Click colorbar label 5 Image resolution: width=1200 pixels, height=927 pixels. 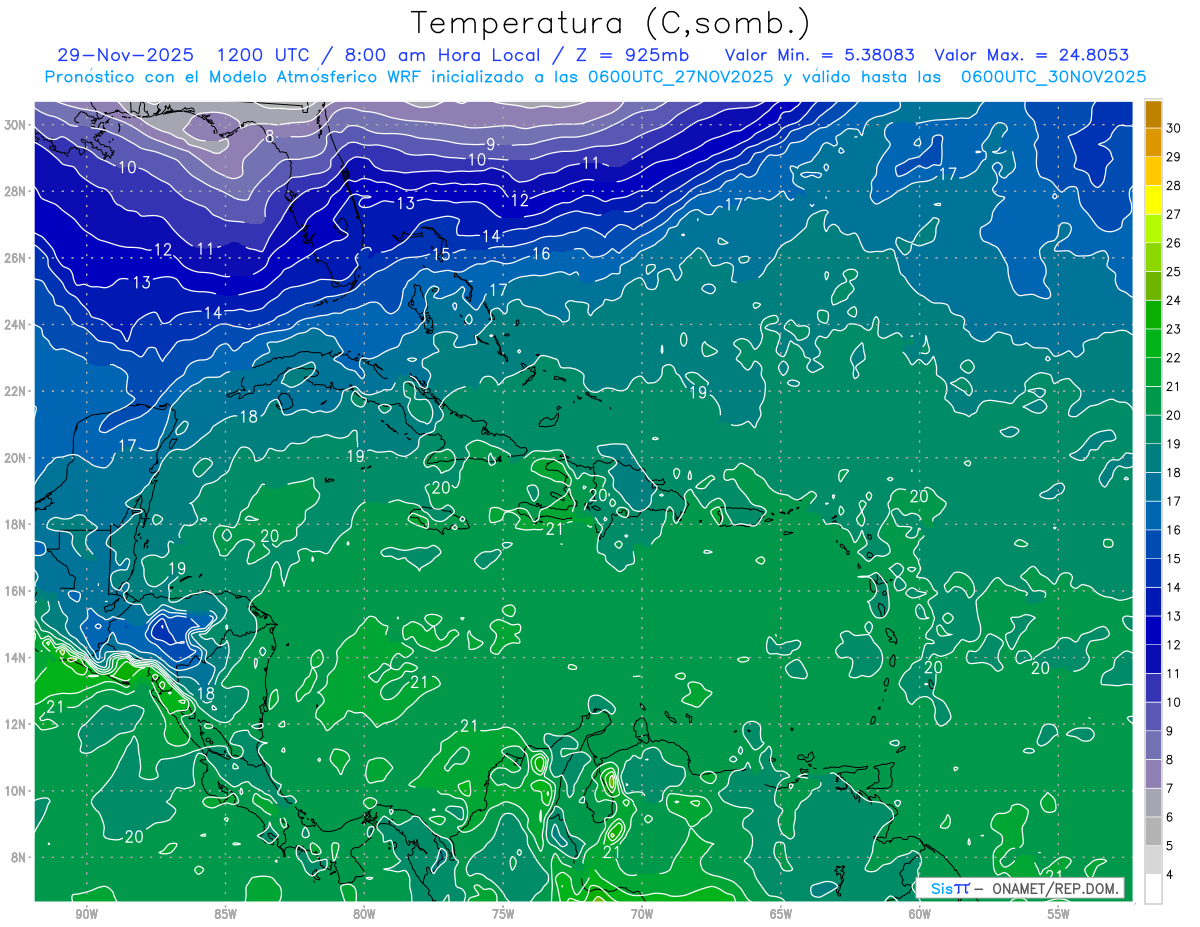[1170, 847]
